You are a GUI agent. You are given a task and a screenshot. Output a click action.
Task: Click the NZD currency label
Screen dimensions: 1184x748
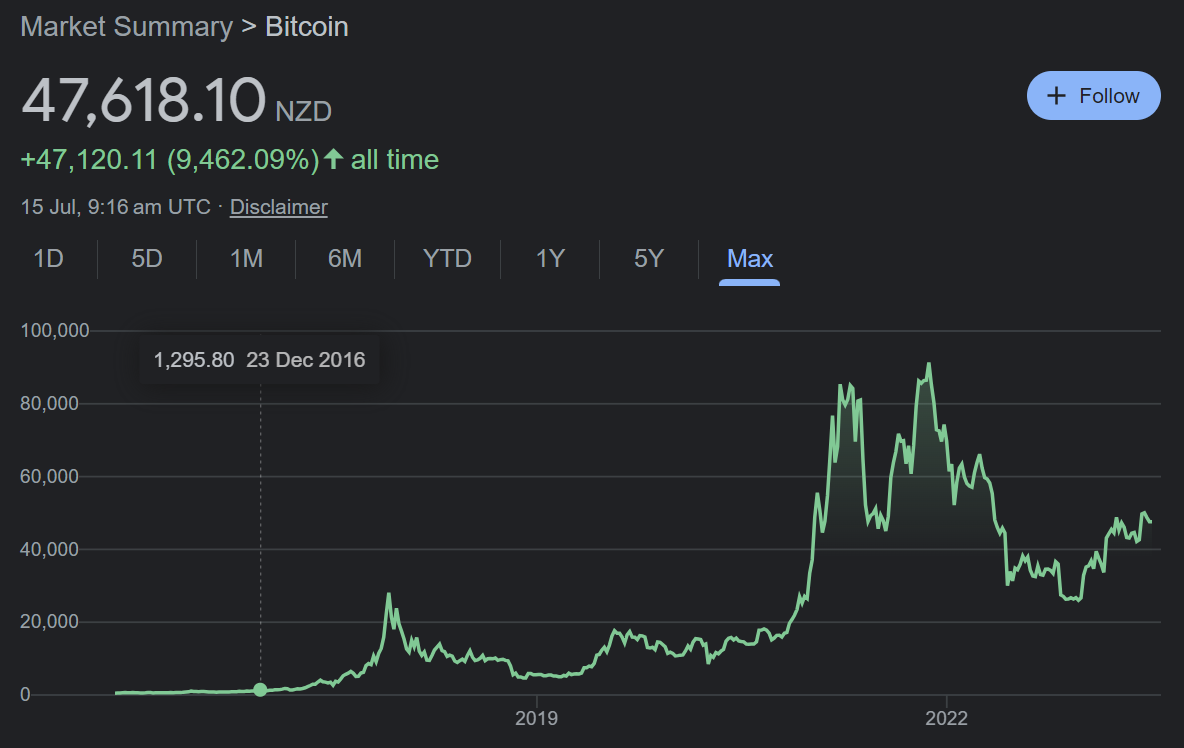[304, 112]
